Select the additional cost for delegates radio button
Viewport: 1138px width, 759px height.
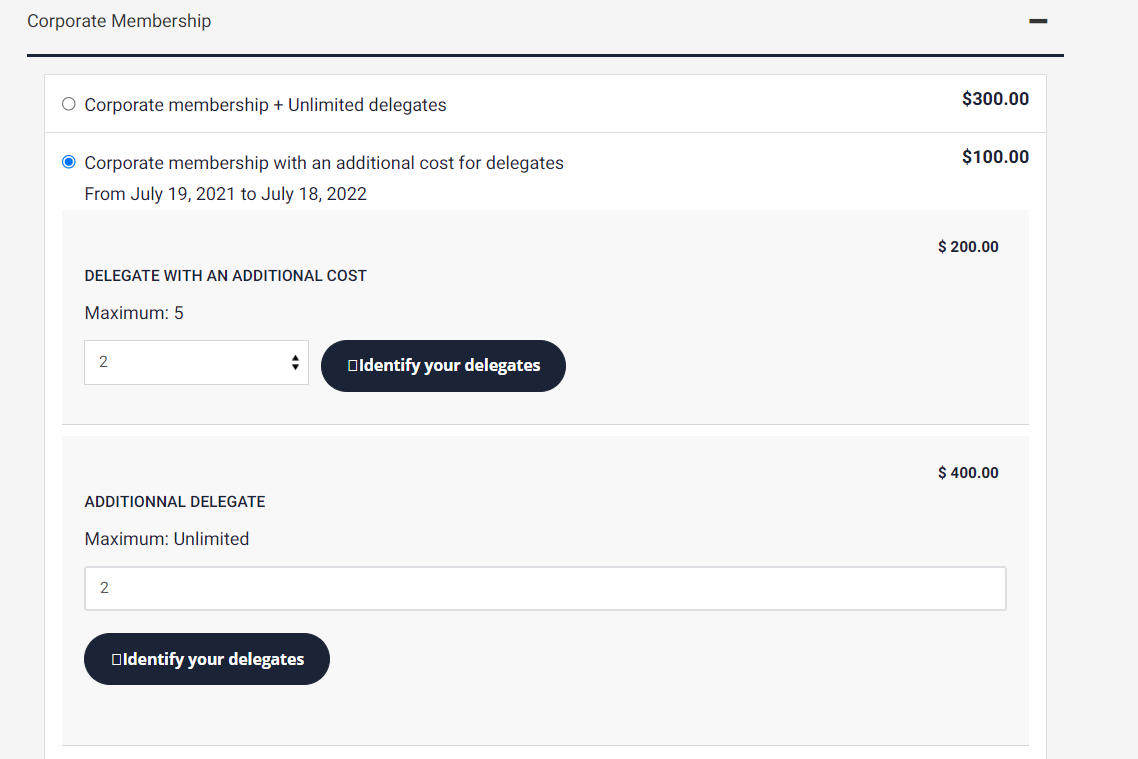[x=69, y=162]
